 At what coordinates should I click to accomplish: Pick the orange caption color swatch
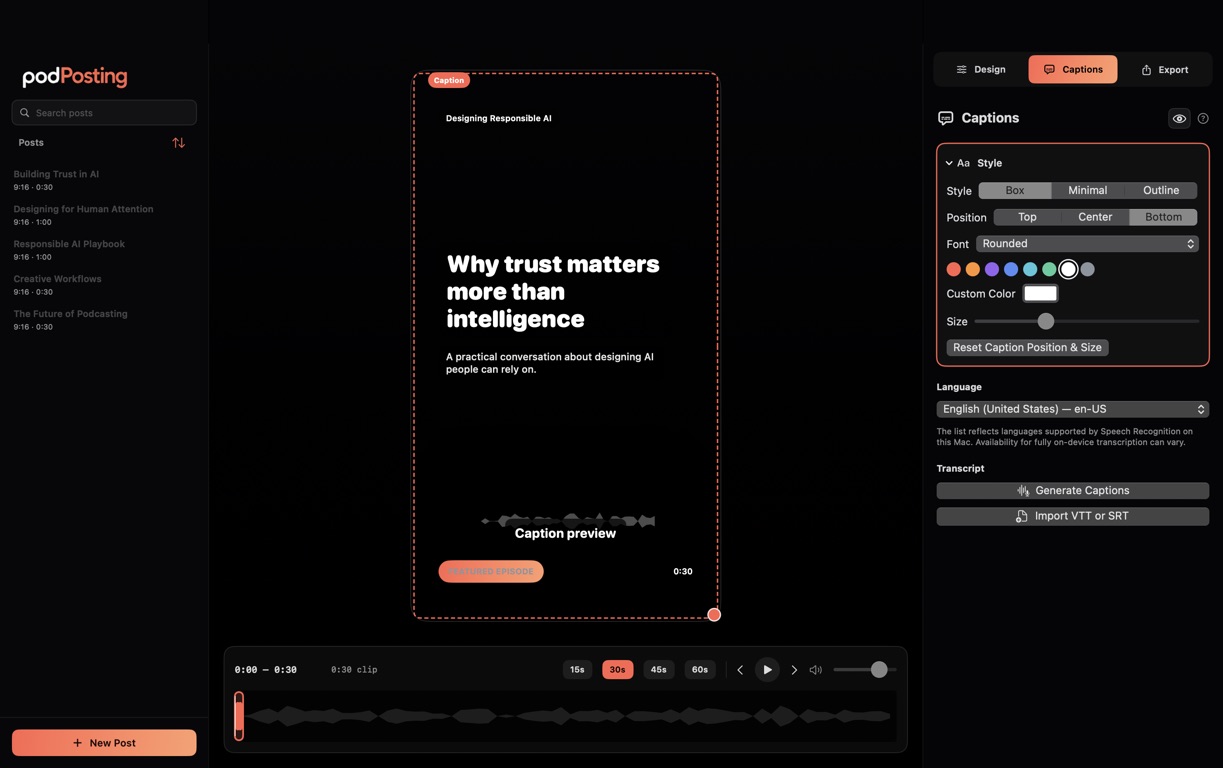(973, 269)
